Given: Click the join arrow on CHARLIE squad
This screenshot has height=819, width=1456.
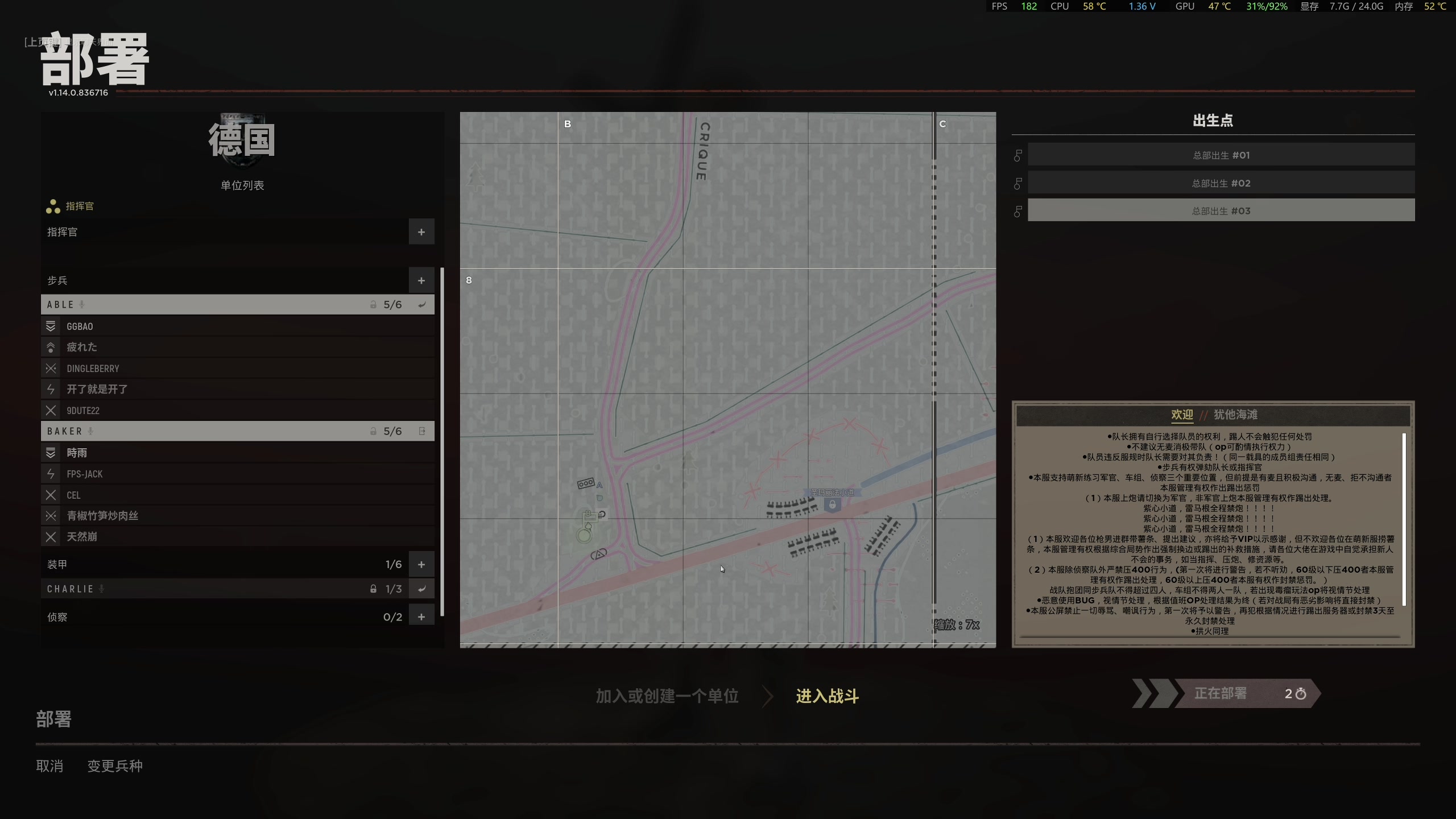Looking at the screenshot, I should [x=421, y=589].
